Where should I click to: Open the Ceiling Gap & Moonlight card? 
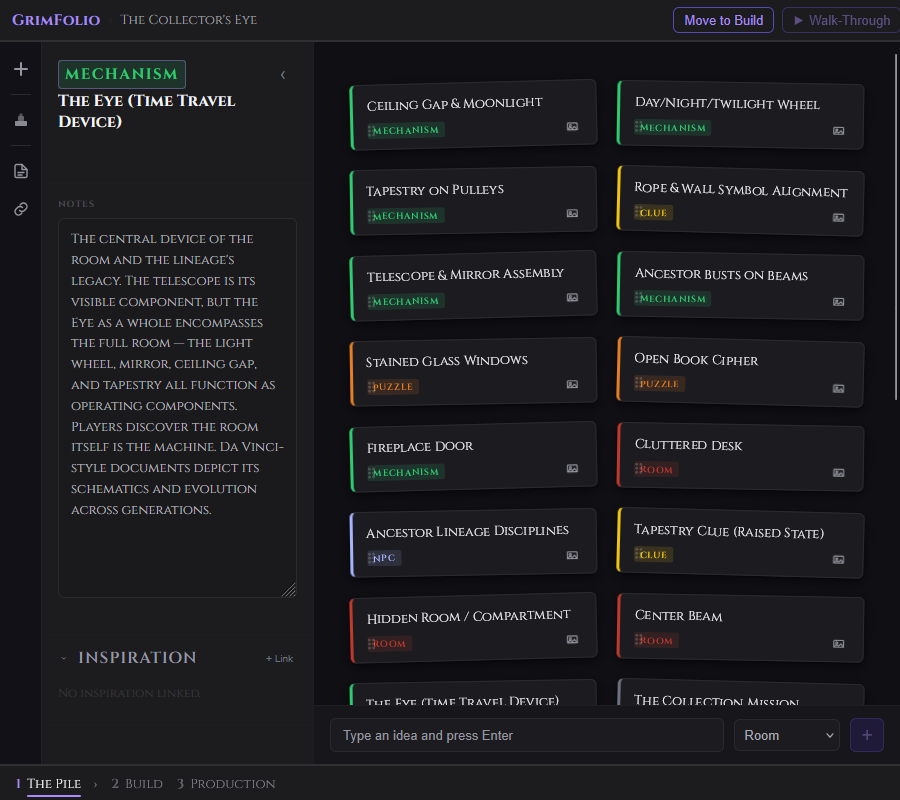click(474, 115)
